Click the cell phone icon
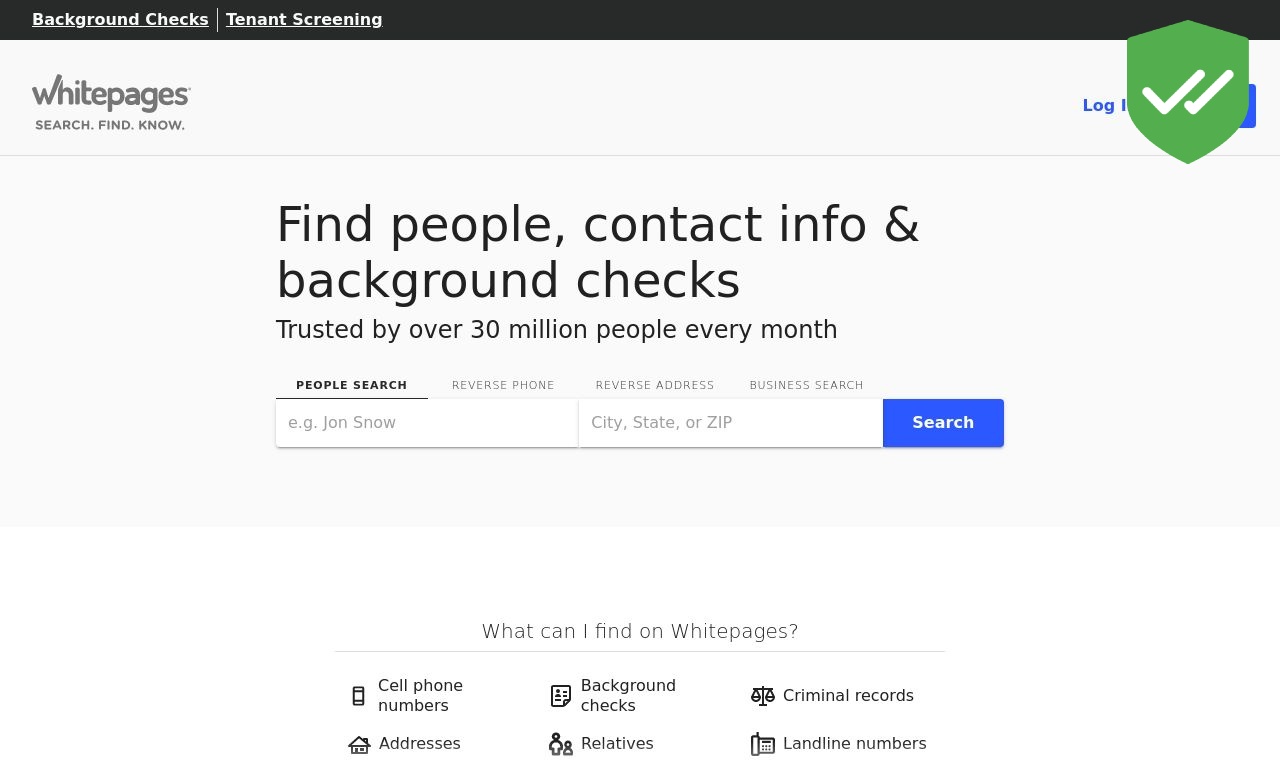 pyautogui.click(x=359, y=696)
